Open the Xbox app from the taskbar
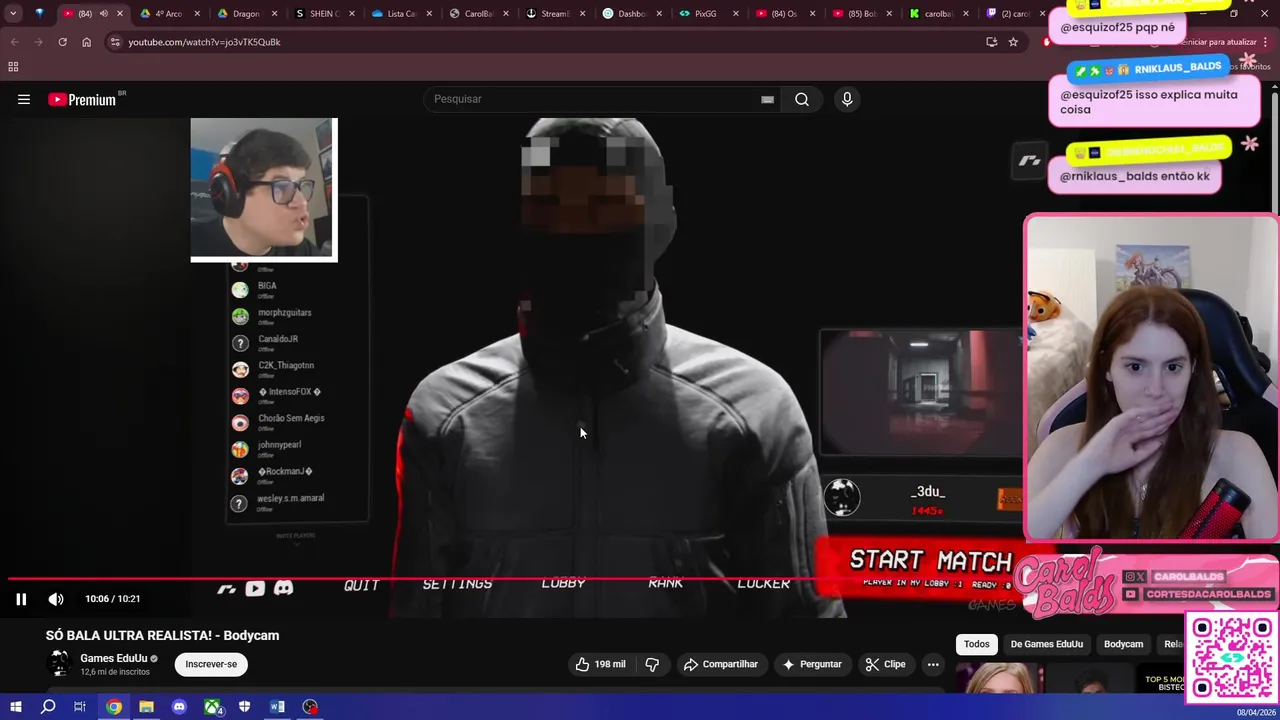 [x=212, y=707]
